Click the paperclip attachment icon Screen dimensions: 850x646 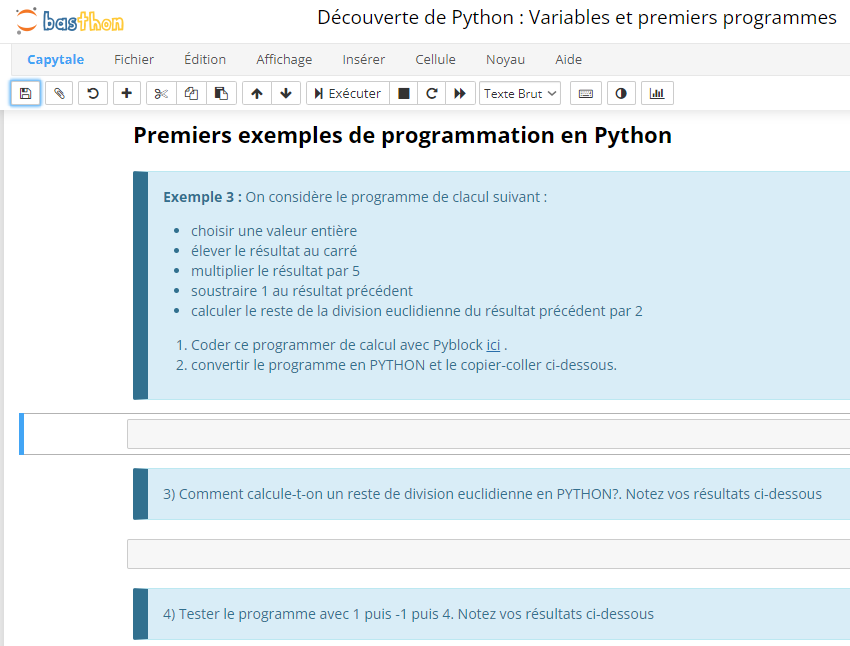coord(59,93)
